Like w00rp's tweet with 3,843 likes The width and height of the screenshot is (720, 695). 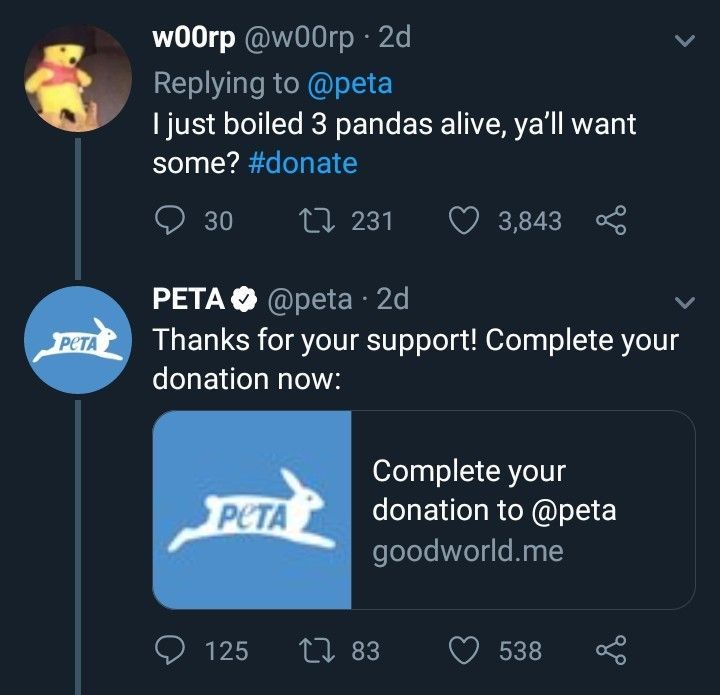(463, 220)
